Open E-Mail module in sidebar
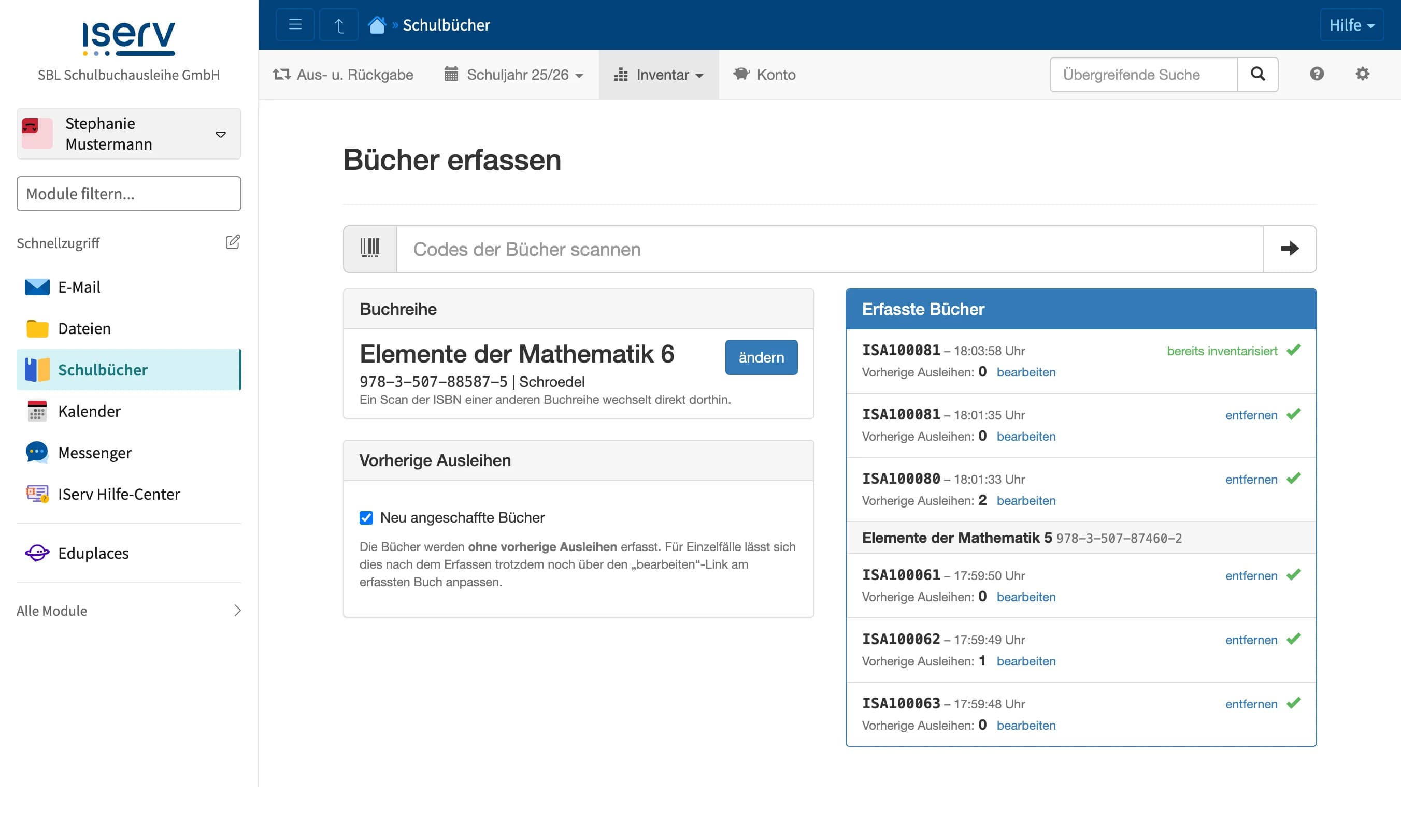The width and height of the screenshot is (1401, 840). pos(128,287)
